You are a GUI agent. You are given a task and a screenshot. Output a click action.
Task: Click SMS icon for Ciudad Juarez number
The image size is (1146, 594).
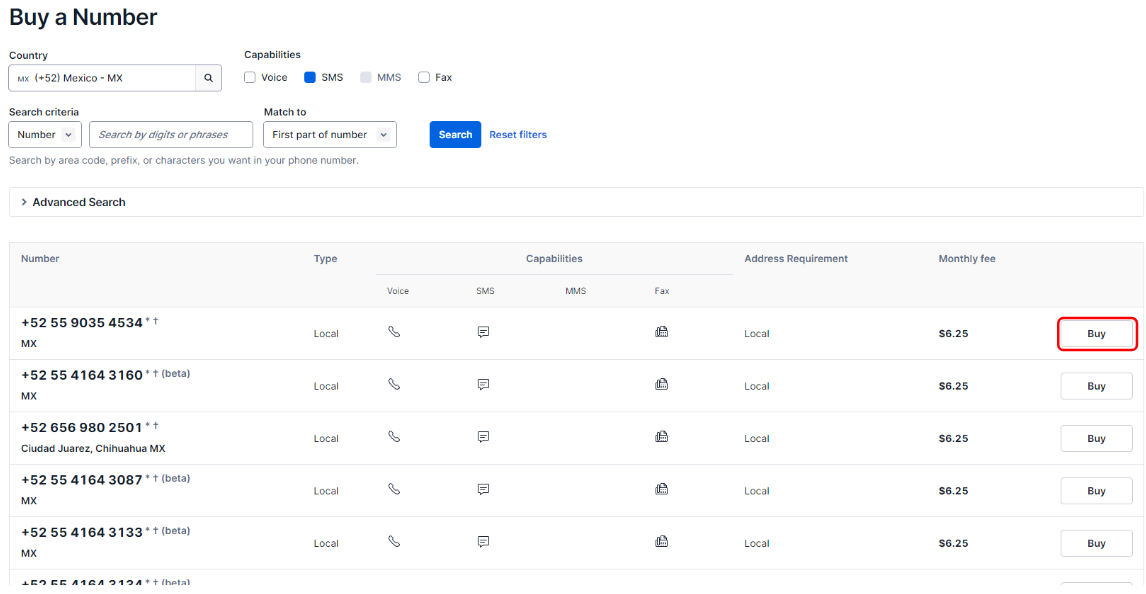point(483,437)
